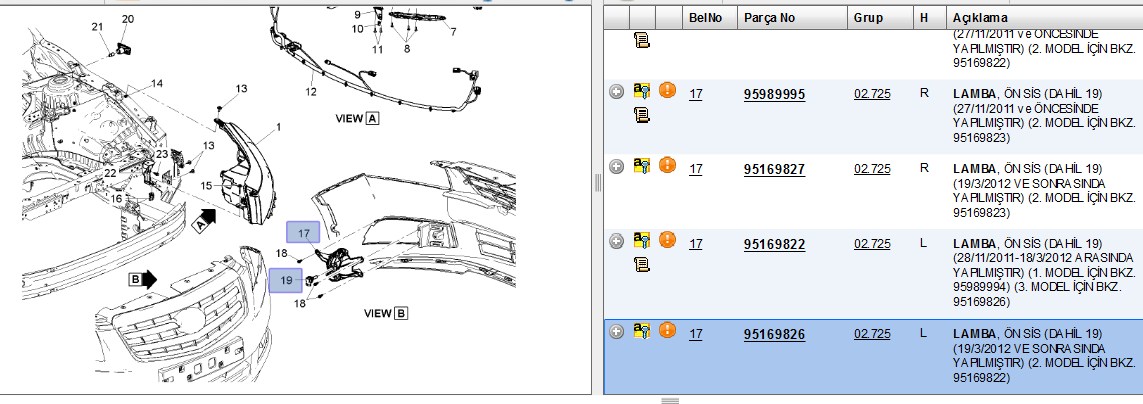Select callout 8 in View A

click(407, 49)
